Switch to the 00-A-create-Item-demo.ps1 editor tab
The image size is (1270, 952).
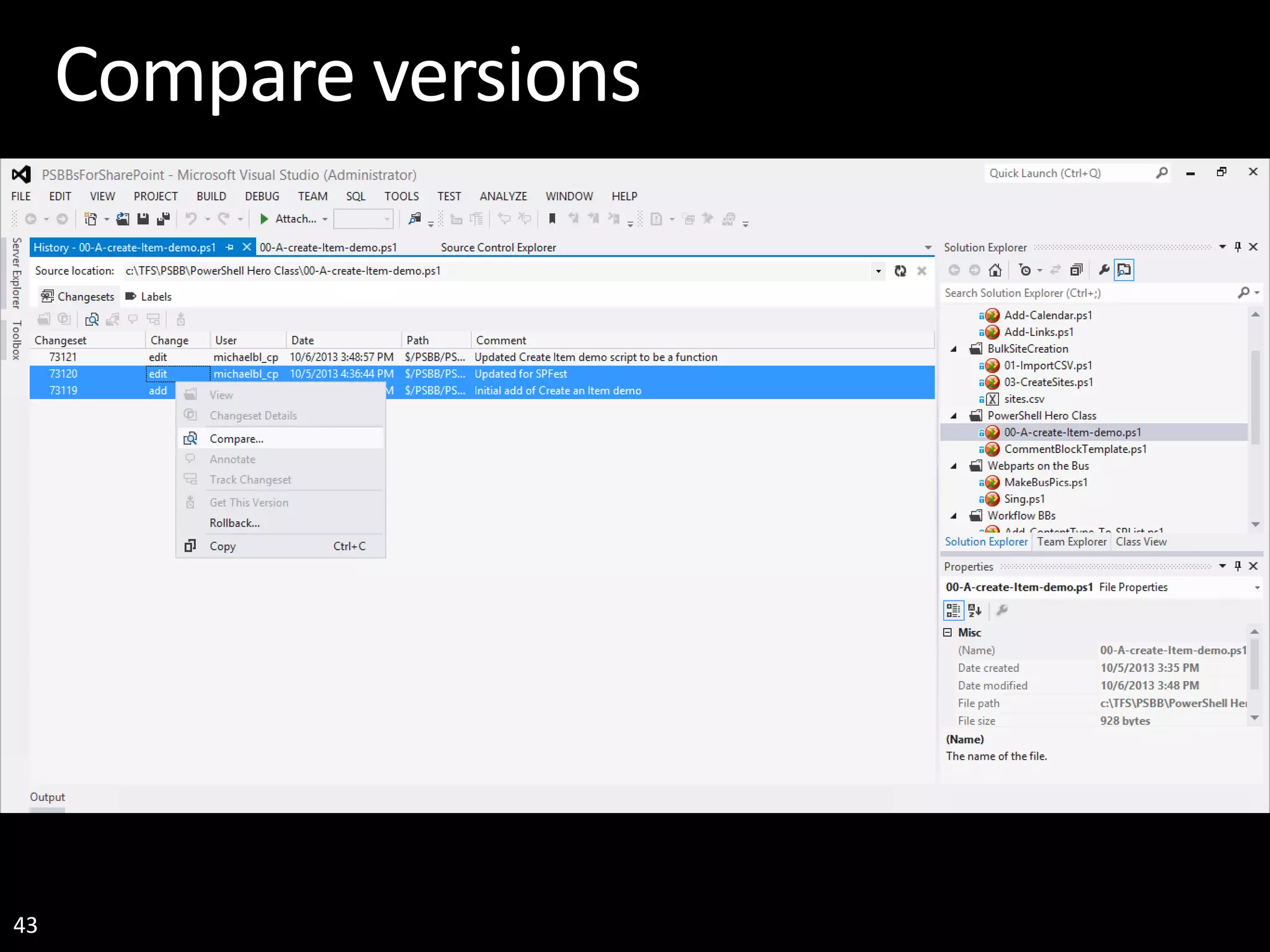[x=328, y=247]
